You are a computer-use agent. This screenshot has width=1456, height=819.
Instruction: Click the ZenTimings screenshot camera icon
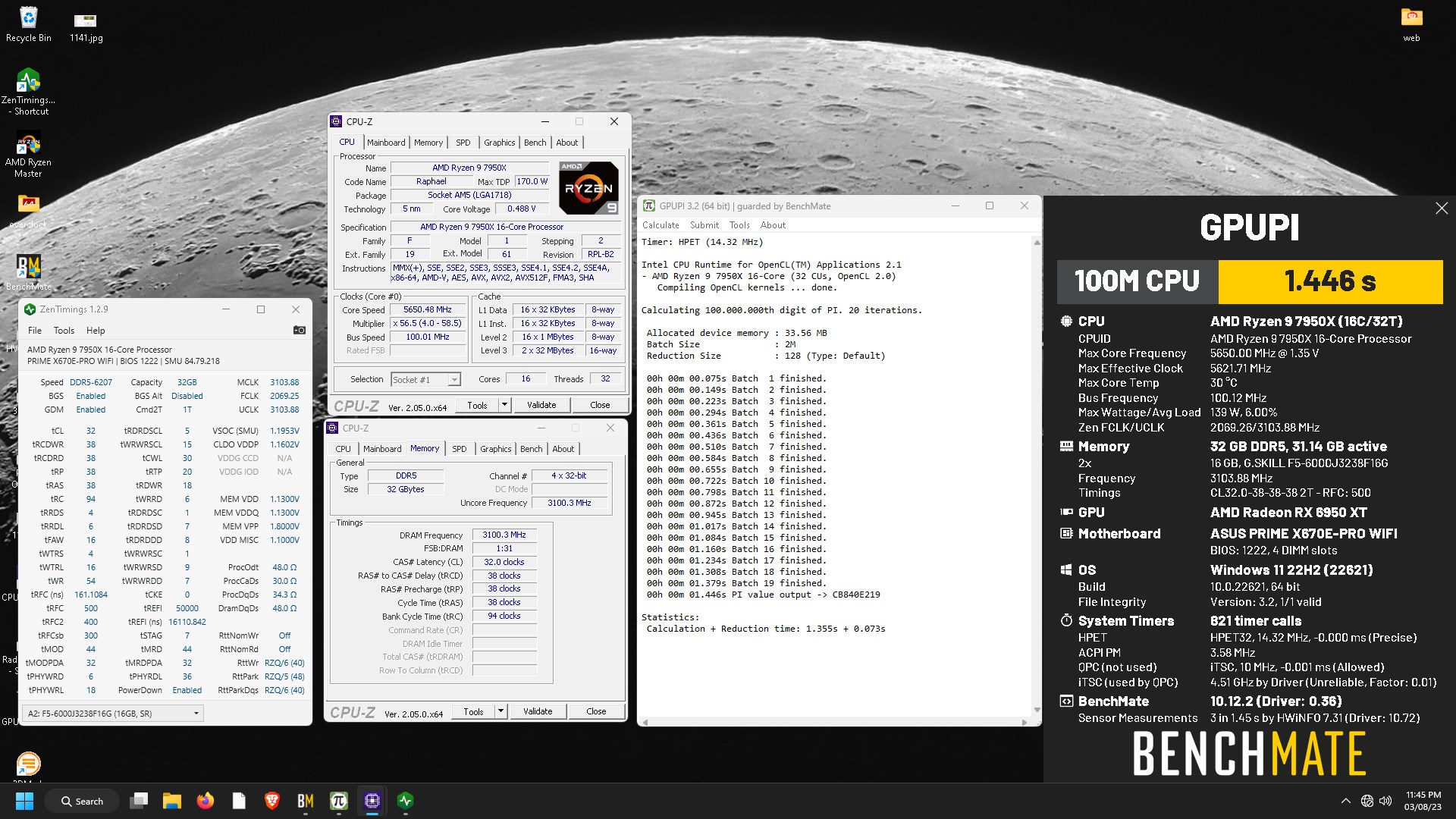[300, 330]
